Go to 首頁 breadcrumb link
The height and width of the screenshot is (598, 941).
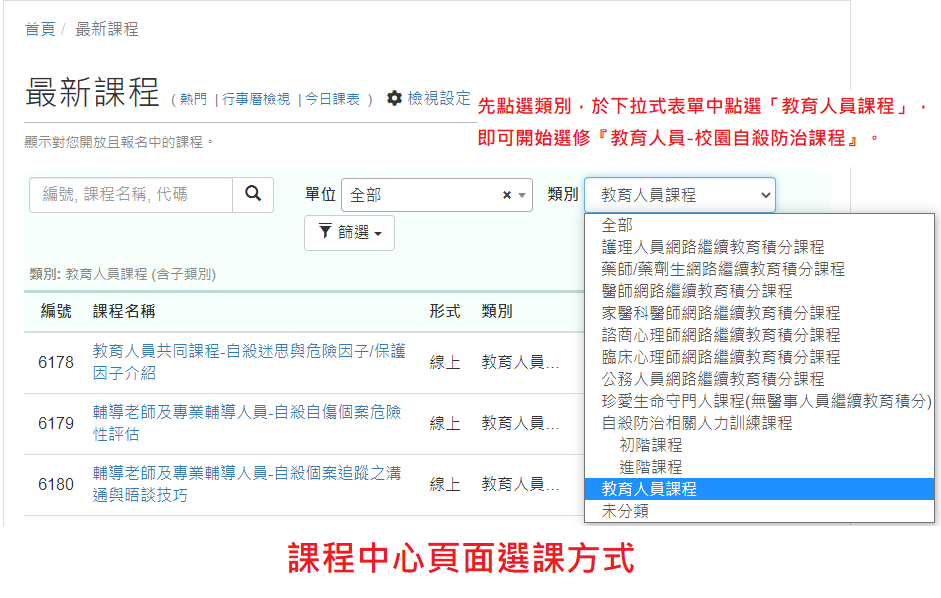(40, 29)
